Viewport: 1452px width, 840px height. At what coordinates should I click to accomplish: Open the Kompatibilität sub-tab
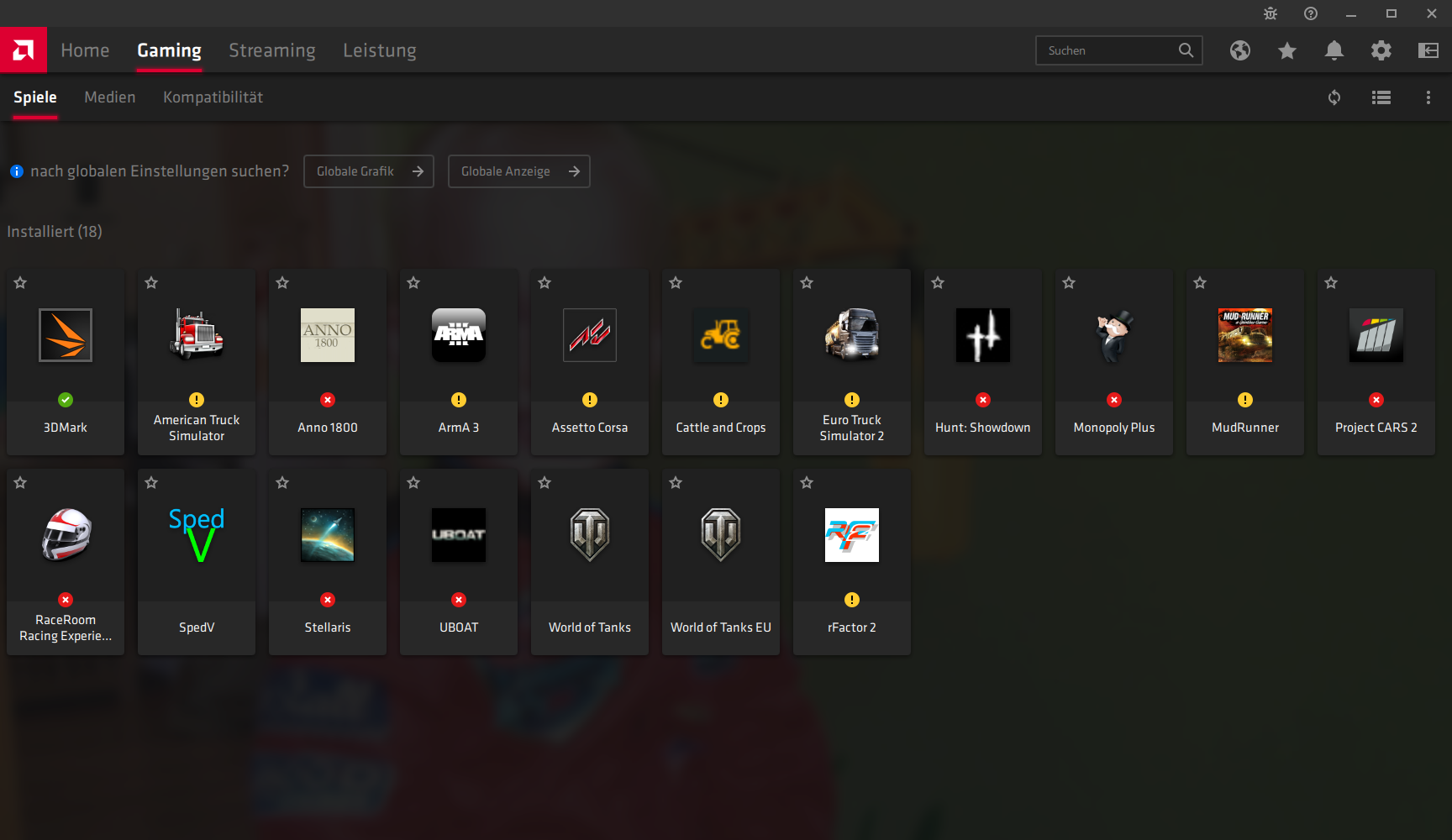coord(213,97)
